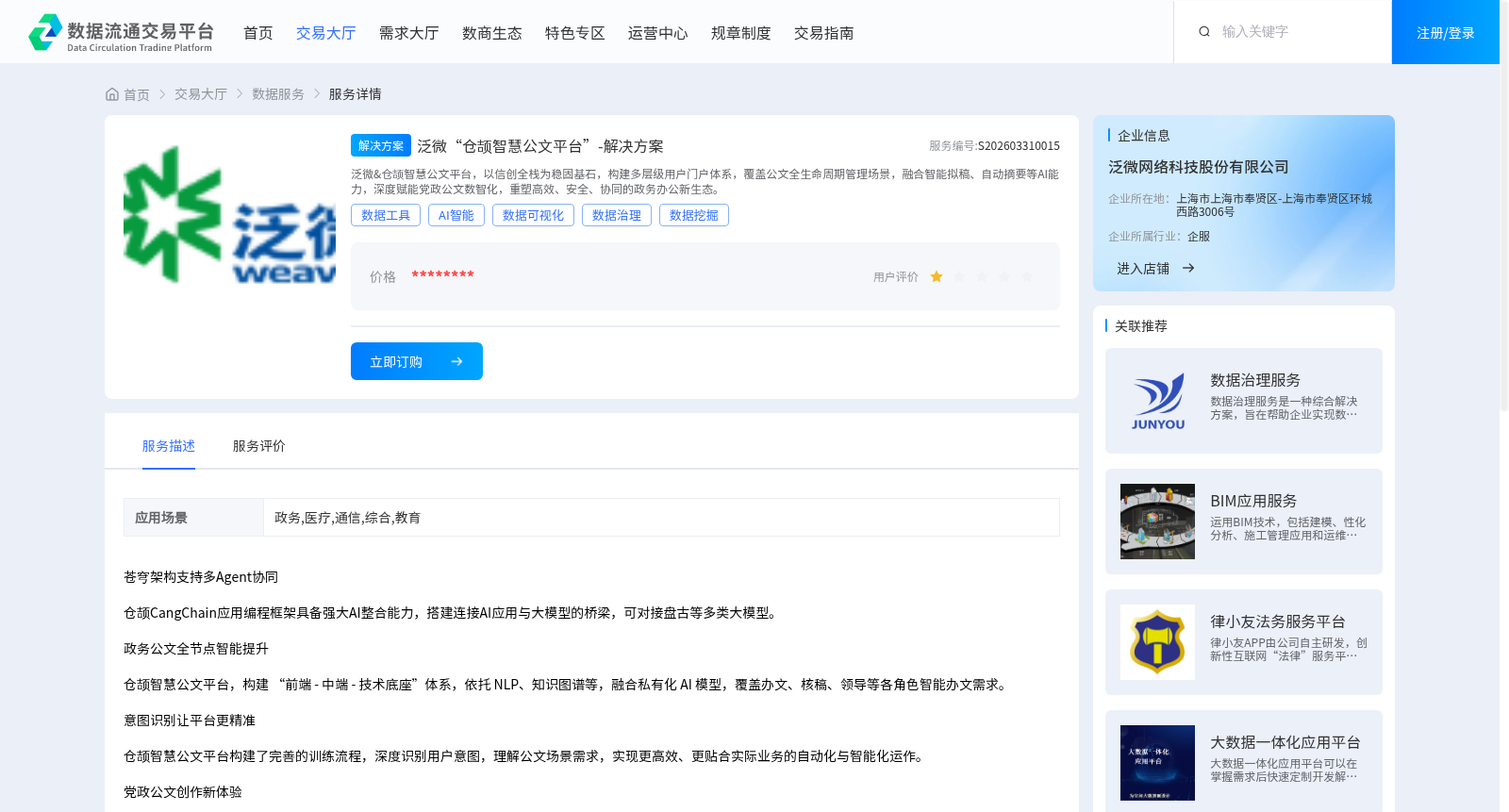Click 首页 breadcrumb link
This screenshot has width=1509, height=812.
point(137,94)
